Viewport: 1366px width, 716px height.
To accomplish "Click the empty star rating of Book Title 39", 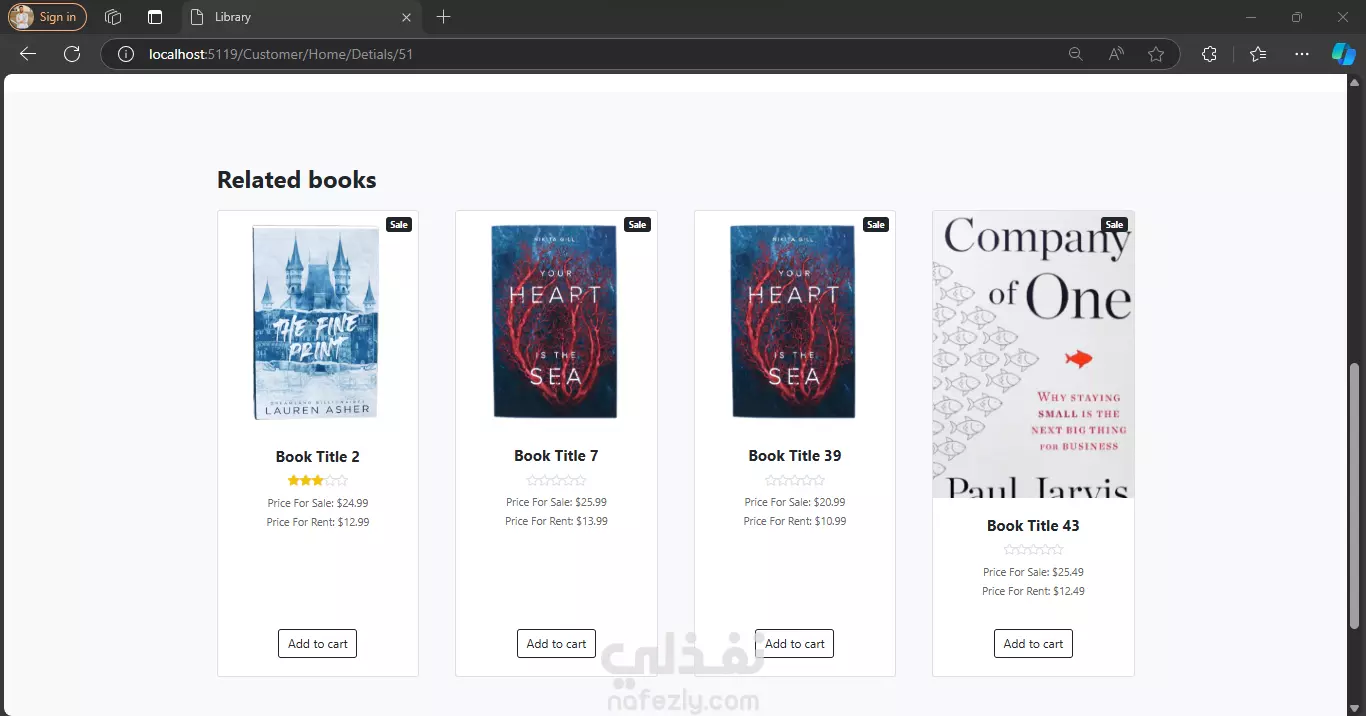I will 795,480.
